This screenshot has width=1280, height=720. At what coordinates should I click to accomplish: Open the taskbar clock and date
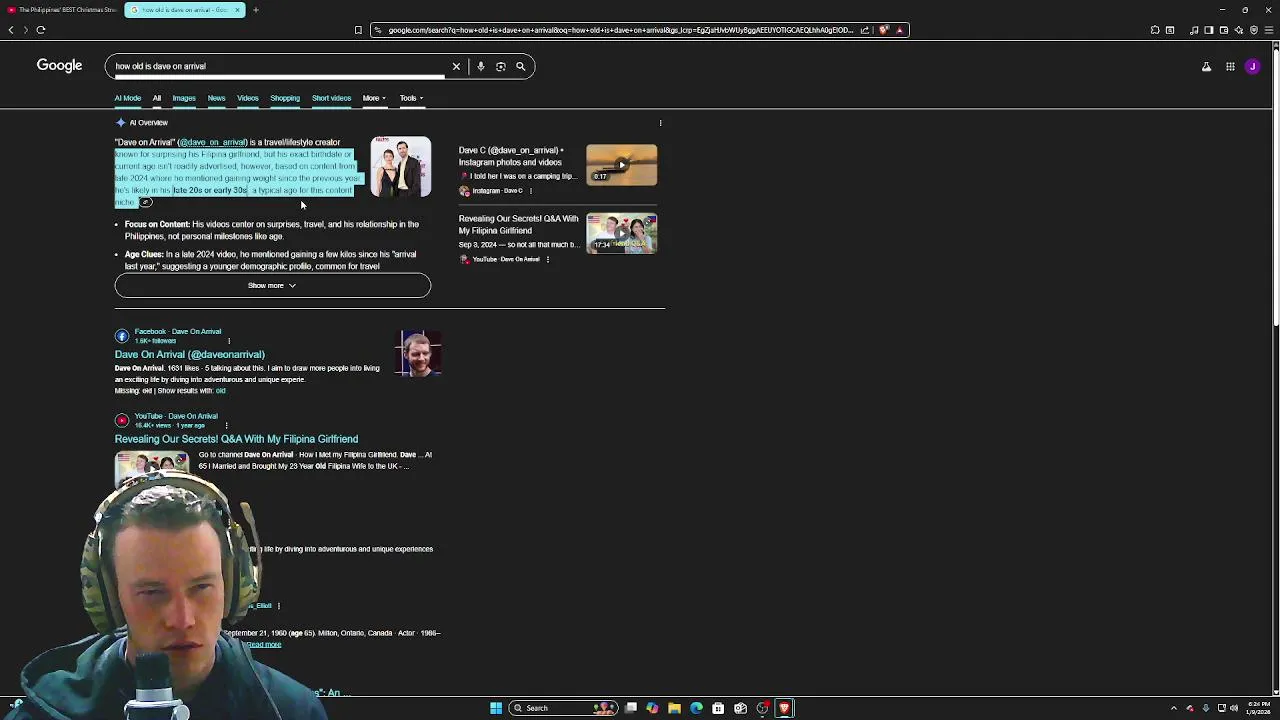(1258, 708)
